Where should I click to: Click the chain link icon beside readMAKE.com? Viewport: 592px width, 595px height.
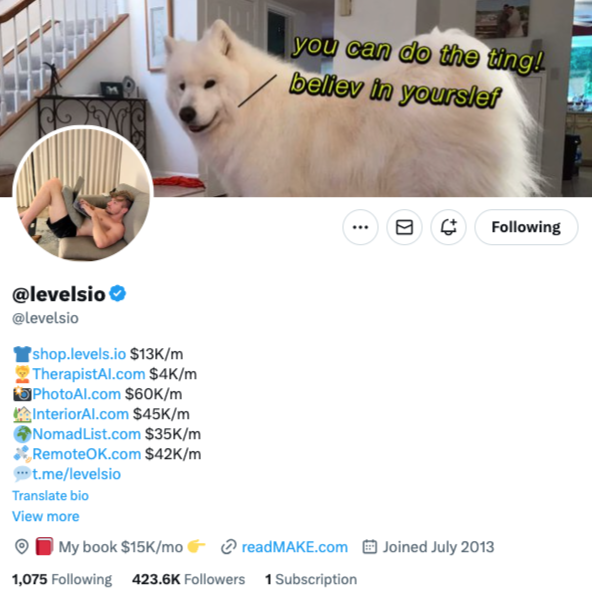click(x=229, y=547)
